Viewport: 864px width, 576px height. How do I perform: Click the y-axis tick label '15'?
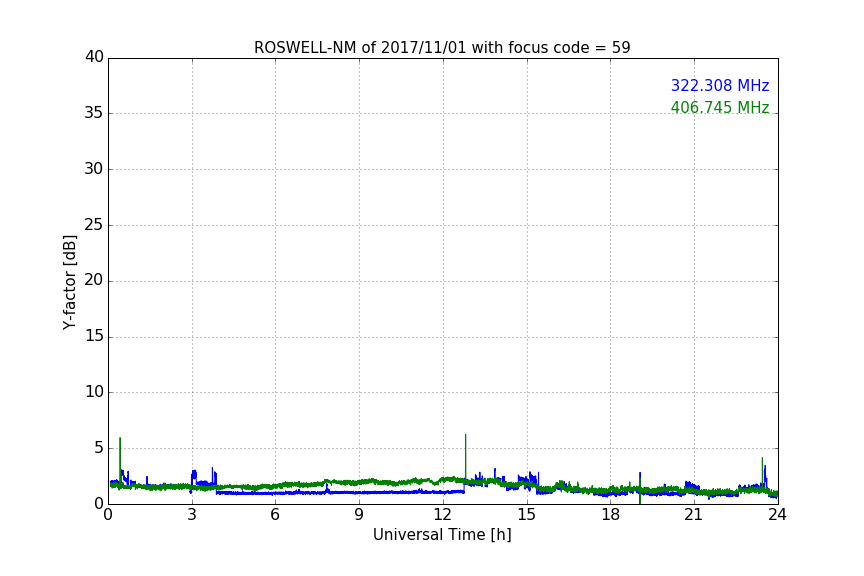94,336
